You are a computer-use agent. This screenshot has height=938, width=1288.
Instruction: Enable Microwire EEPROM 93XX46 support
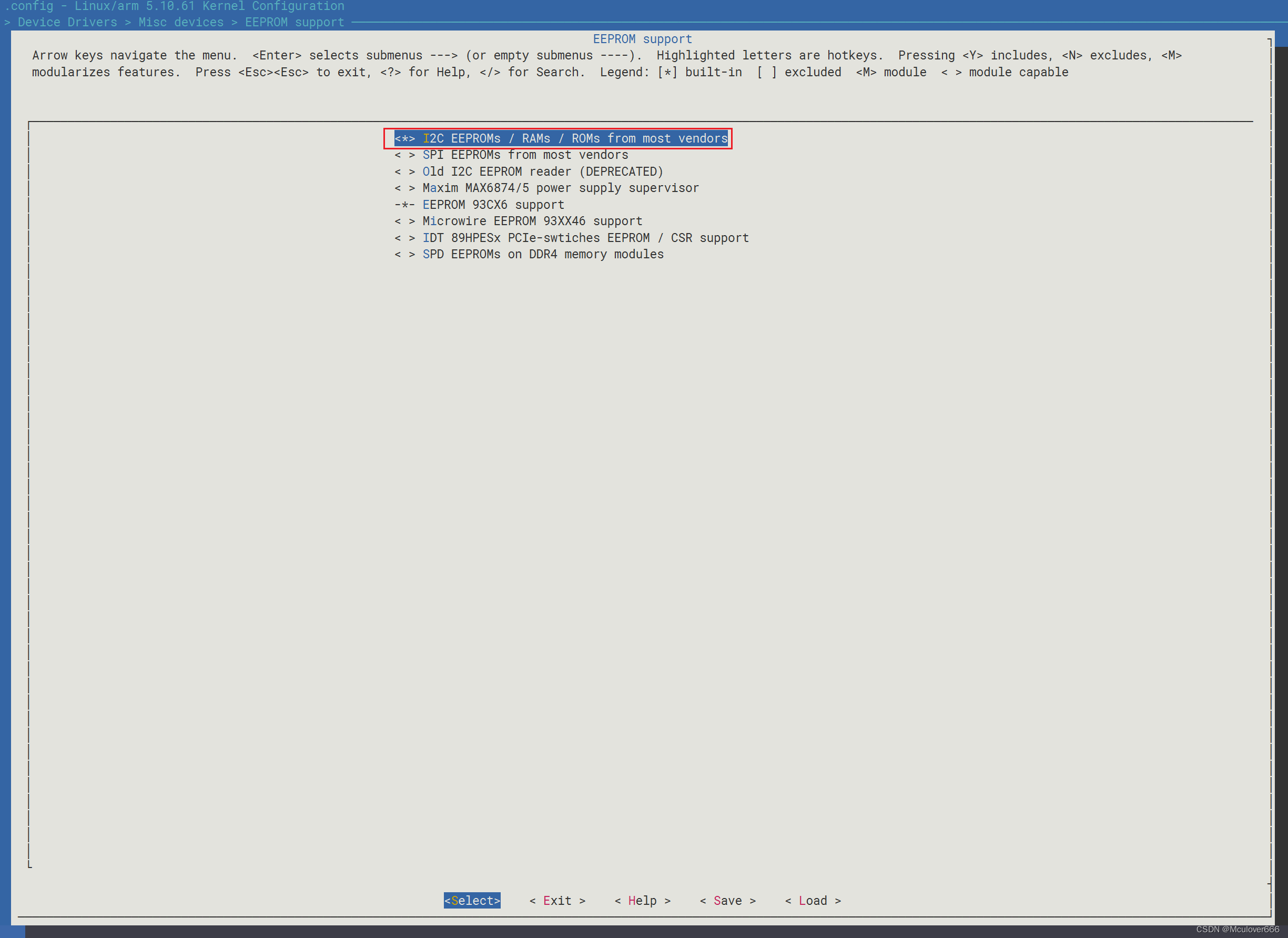[x=518, y=221]
